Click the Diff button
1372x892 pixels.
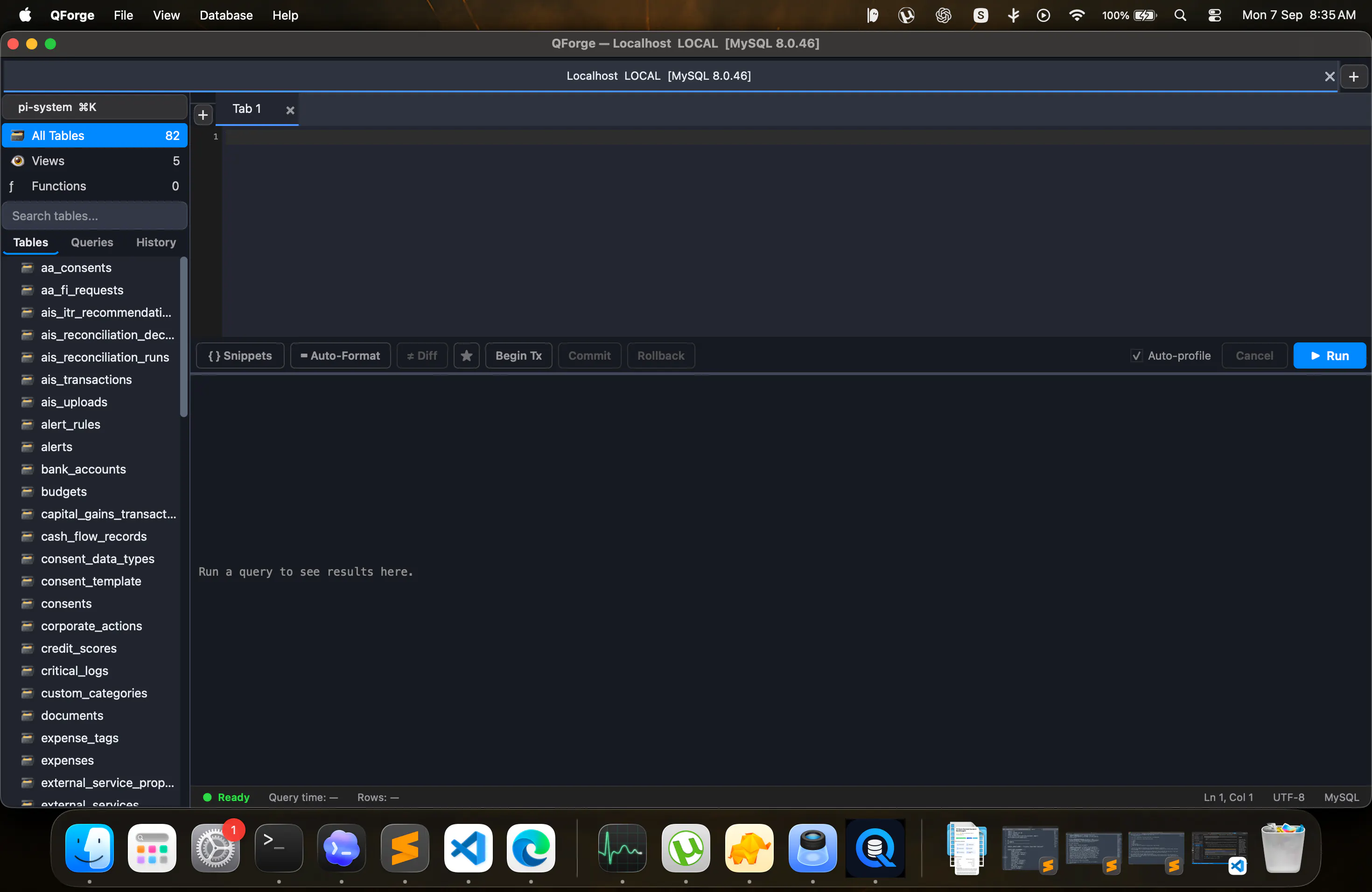click(422, 355)
